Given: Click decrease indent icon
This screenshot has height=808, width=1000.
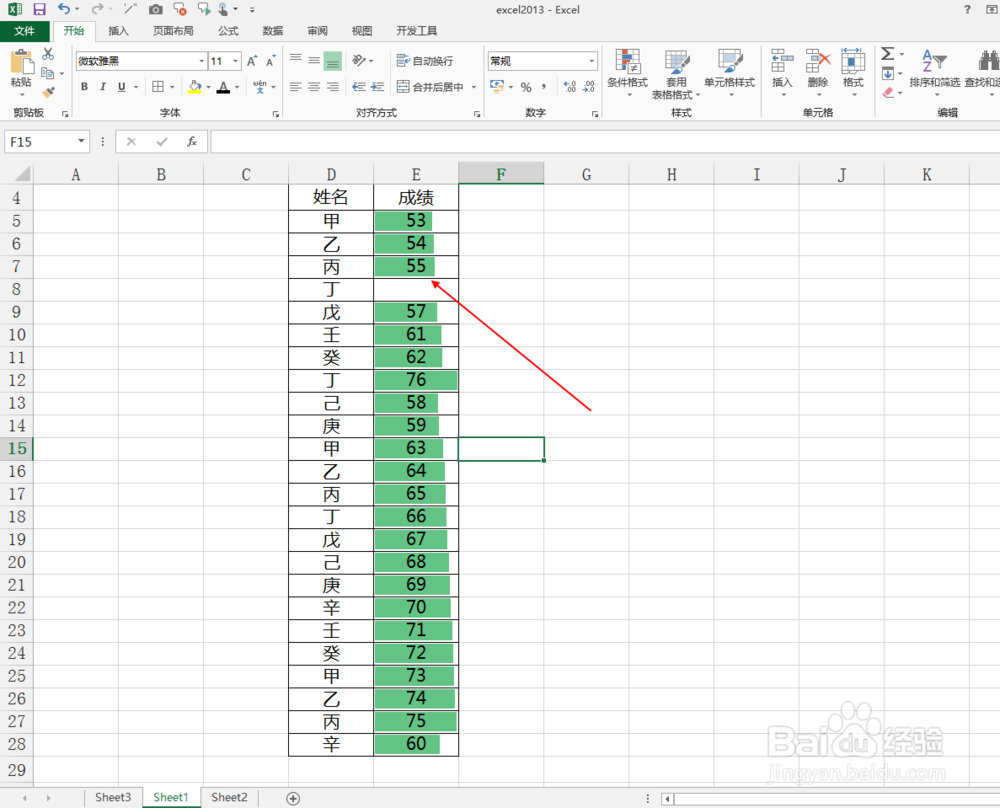Looking at the screenshot, I should pos(359,87).
